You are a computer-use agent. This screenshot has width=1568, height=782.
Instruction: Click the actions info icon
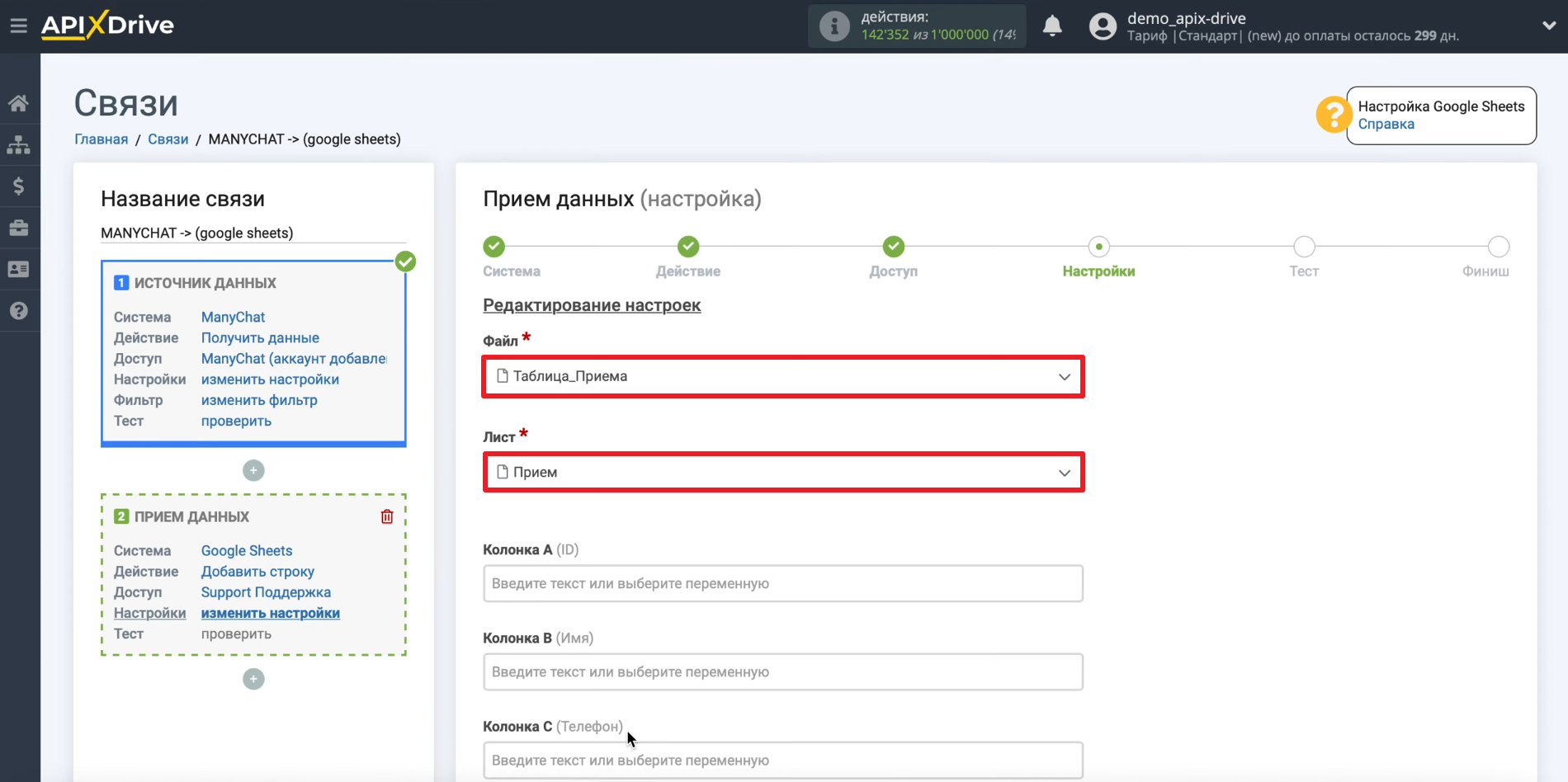(x=834, y=26)
